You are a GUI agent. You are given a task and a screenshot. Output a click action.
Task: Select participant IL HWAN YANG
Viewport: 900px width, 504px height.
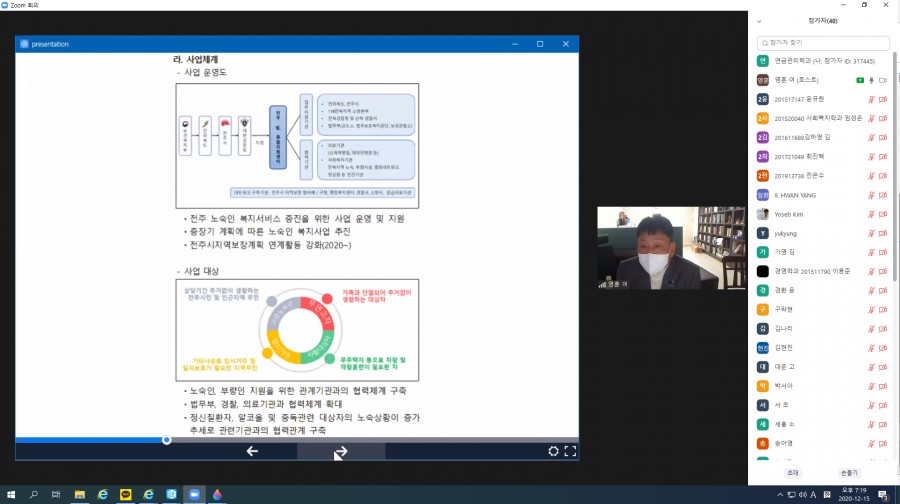[823, 195]
